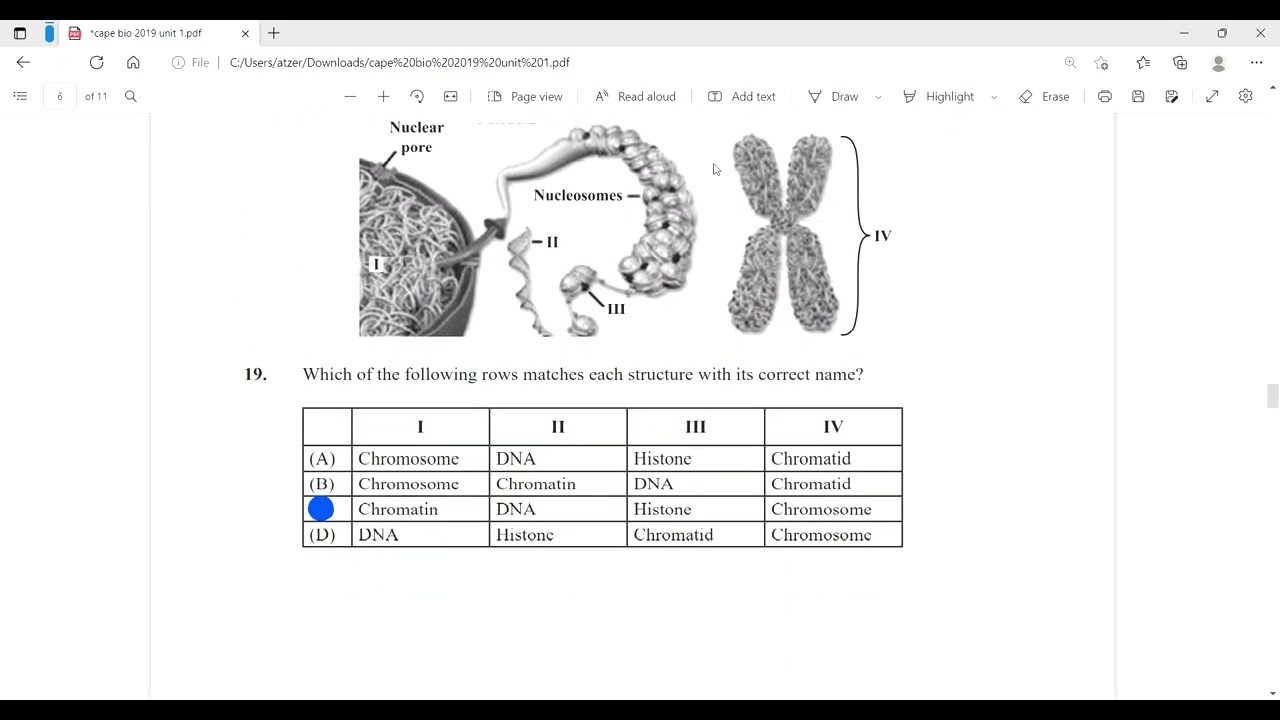Select the Draw tool
The image size is (1280, 720).
[x=833, y=96]
